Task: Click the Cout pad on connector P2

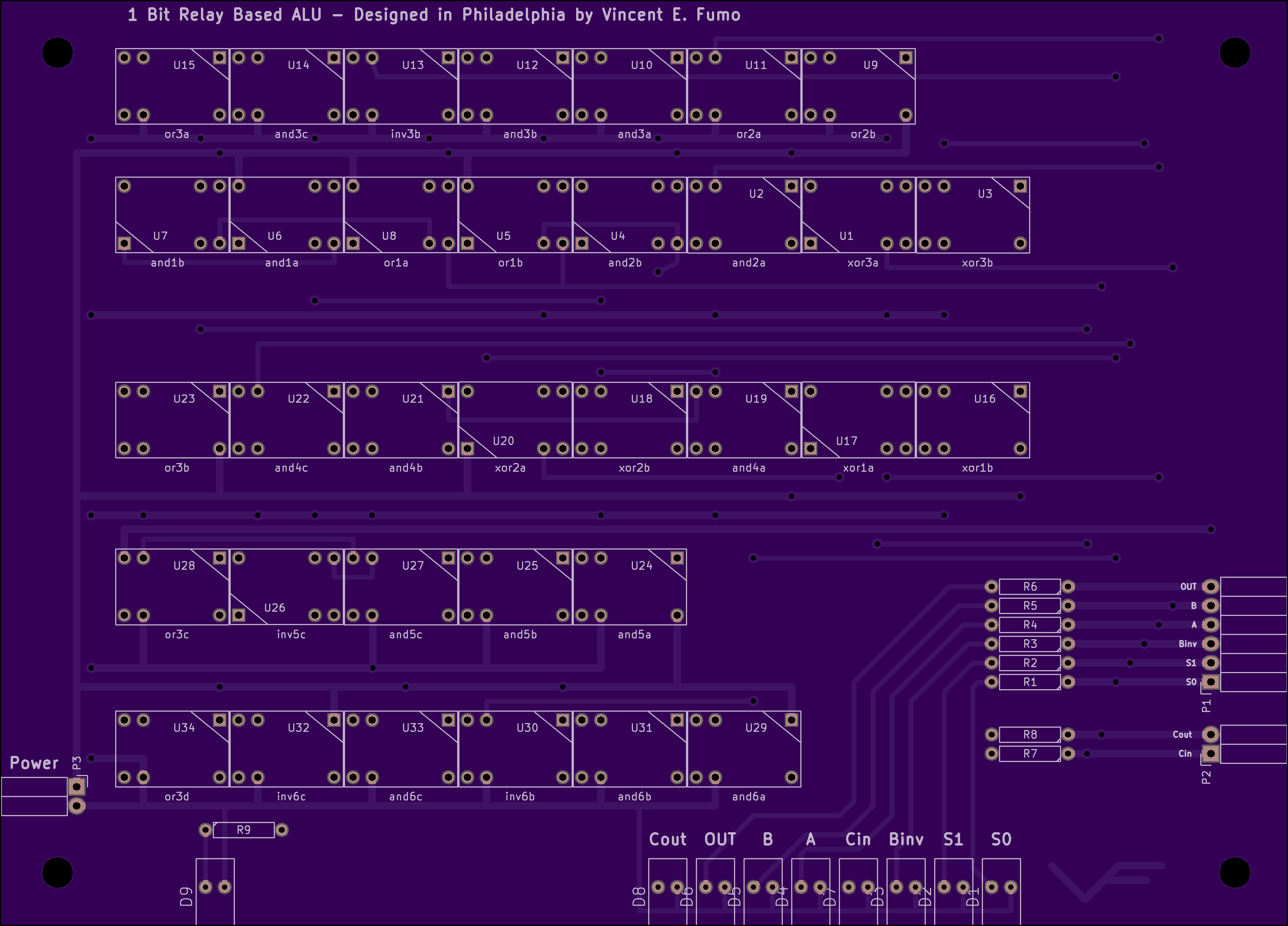Action: click(1211, 735)
